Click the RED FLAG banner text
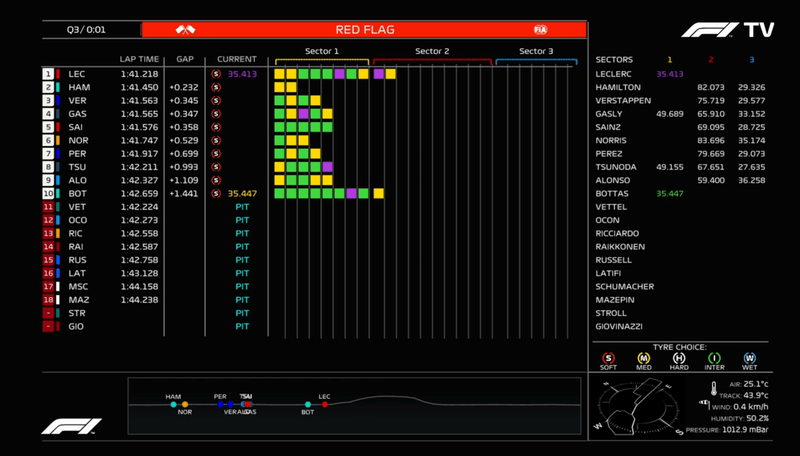This screenshot has width=800, height=456. point(365,30)
